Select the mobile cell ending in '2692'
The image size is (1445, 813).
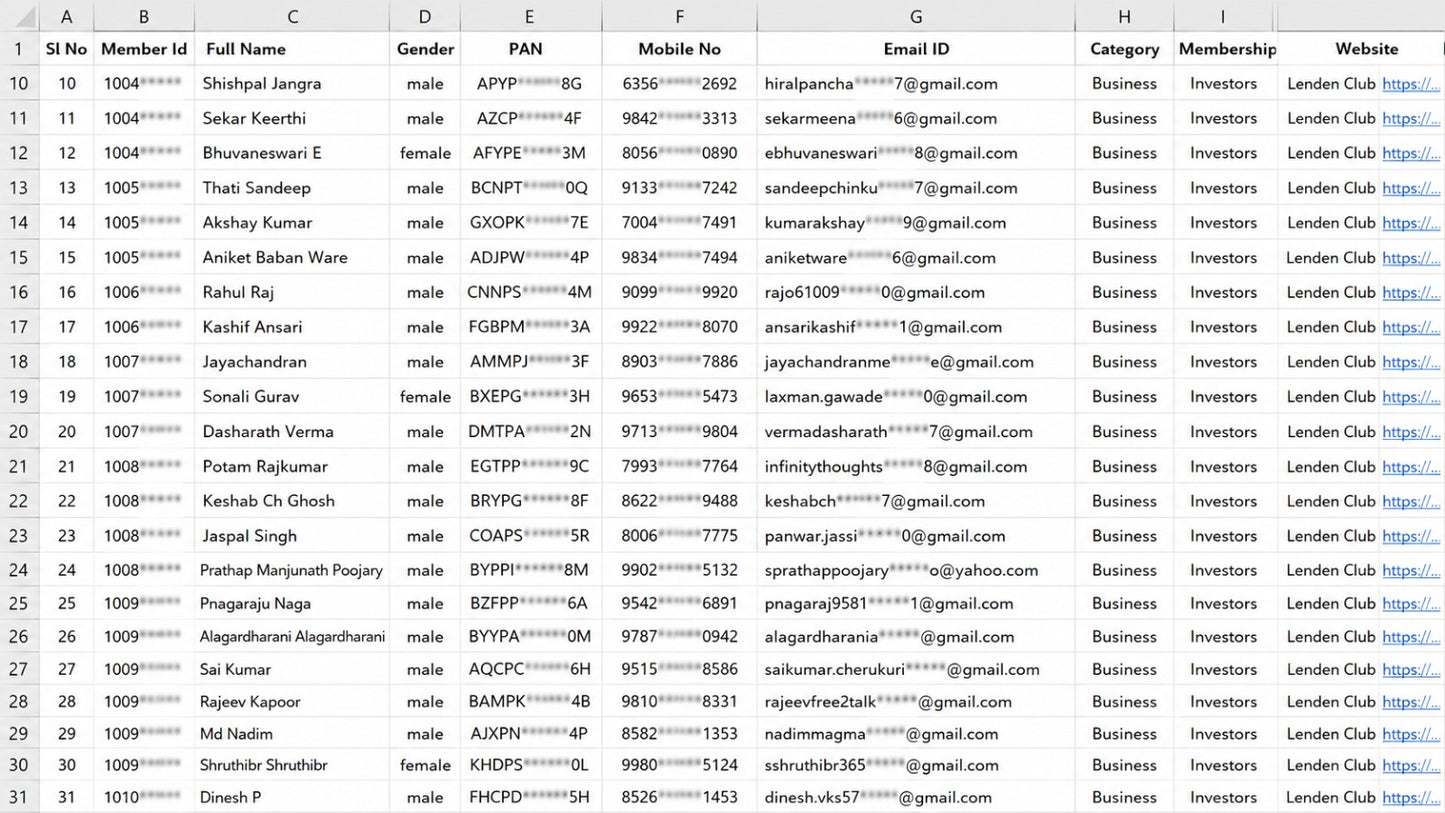679,84
